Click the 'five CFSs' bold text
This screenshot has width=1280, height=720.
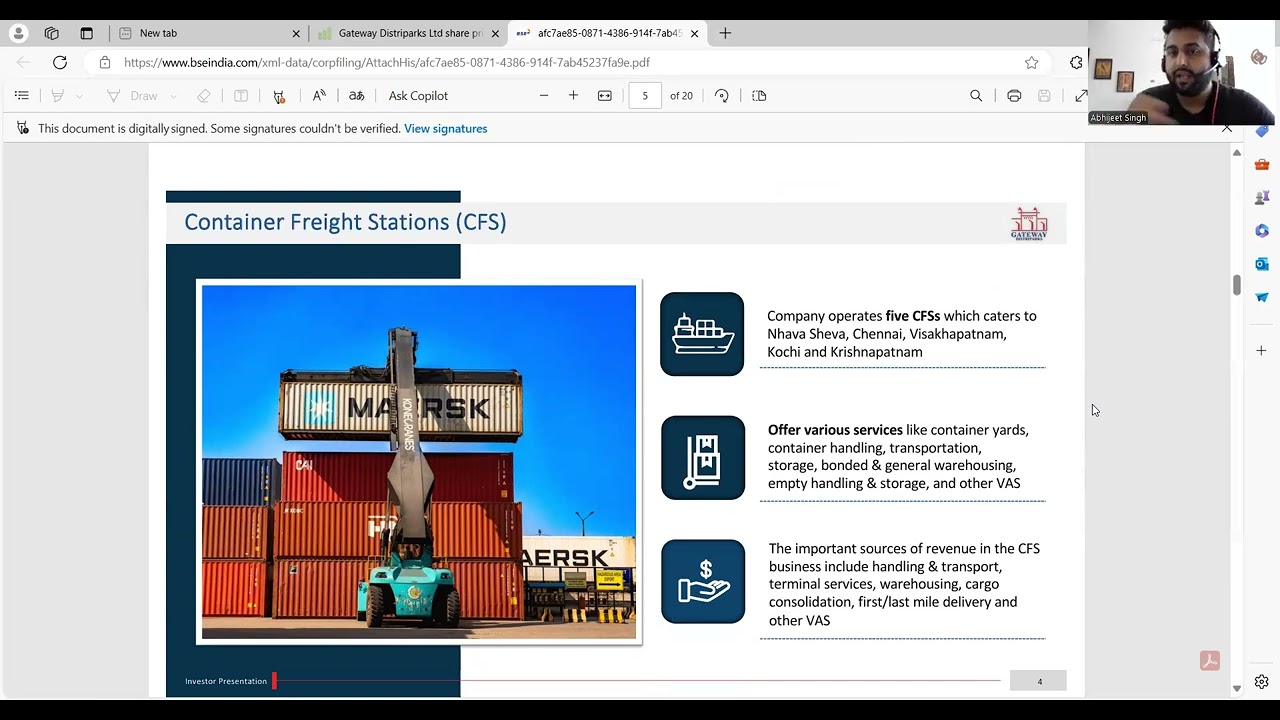coord(913,316)
